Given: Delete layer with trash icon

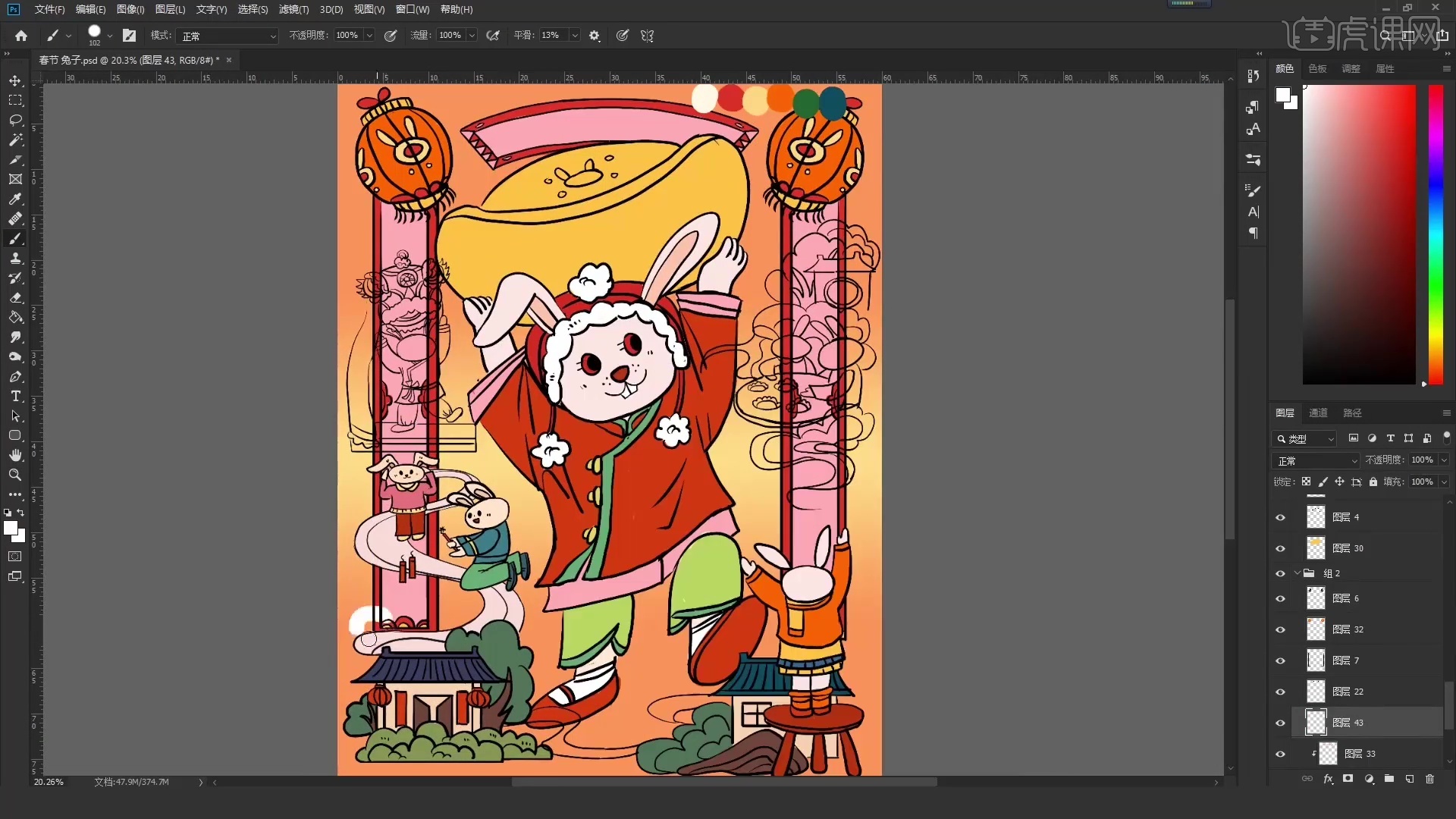Looking at the screenshot, I should [x=1429, y=779].
